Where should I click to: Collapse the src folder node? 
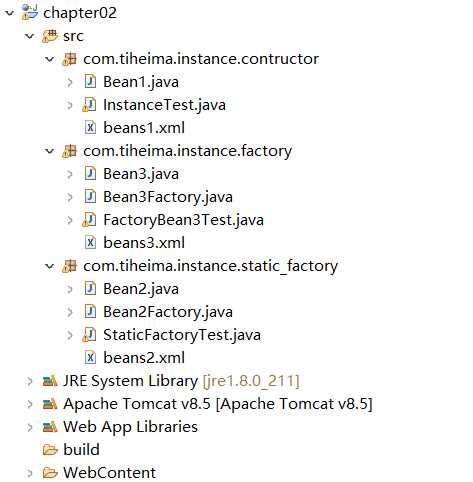(x=30, y=36)
